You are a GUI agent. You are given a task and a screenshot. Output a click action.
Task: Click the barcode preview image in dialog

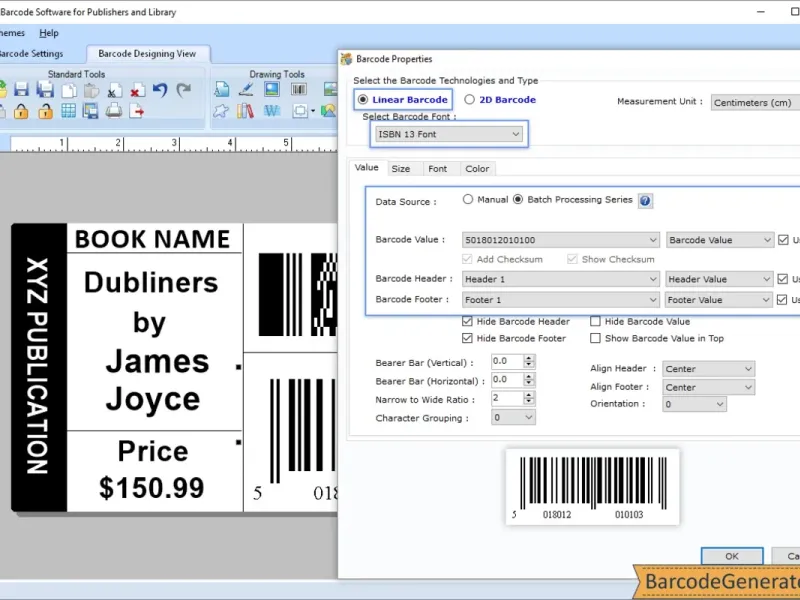click(592, 487)
